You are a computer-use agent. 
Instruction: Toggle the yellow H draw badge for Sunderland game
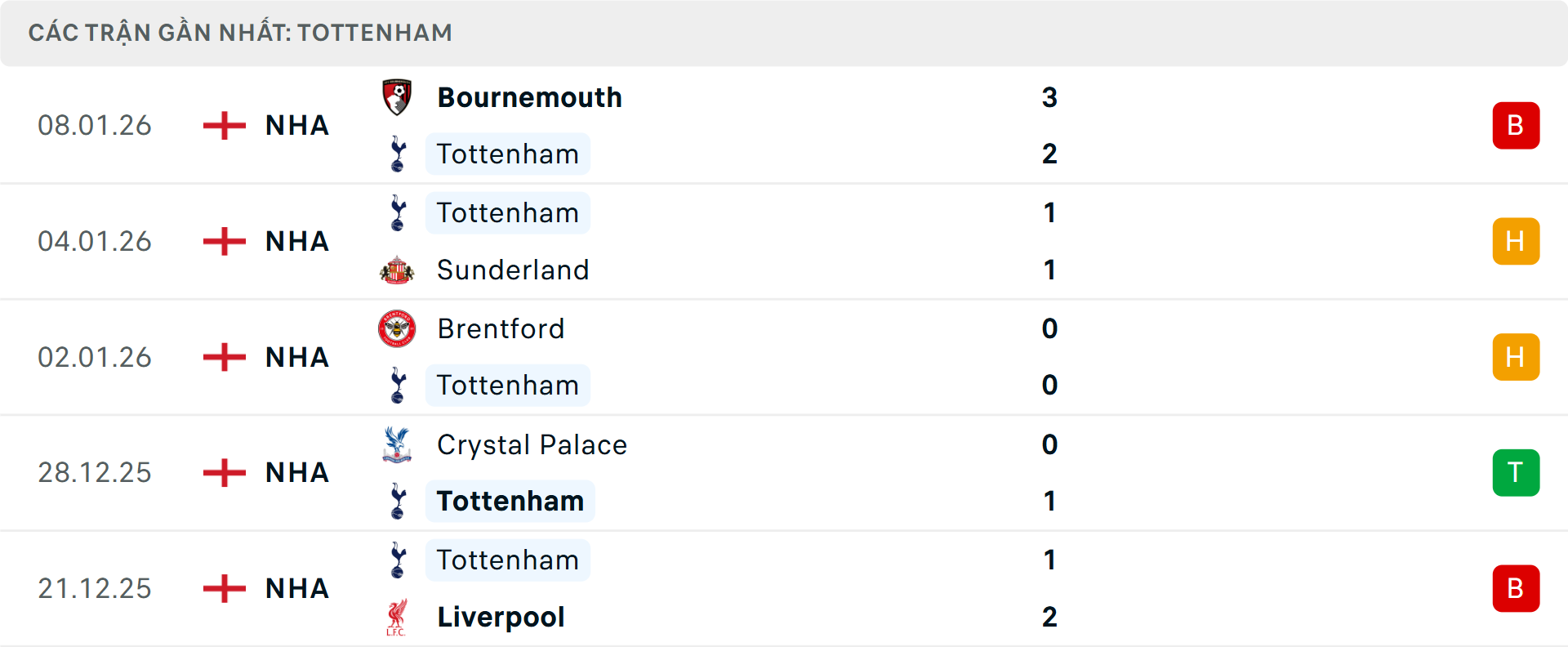1516,241
